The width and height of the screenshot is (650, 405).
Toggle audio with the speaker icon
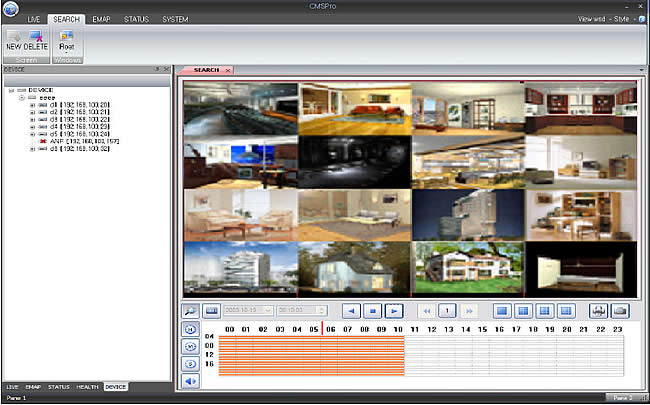pyautogui.click(x=190, y=381)
